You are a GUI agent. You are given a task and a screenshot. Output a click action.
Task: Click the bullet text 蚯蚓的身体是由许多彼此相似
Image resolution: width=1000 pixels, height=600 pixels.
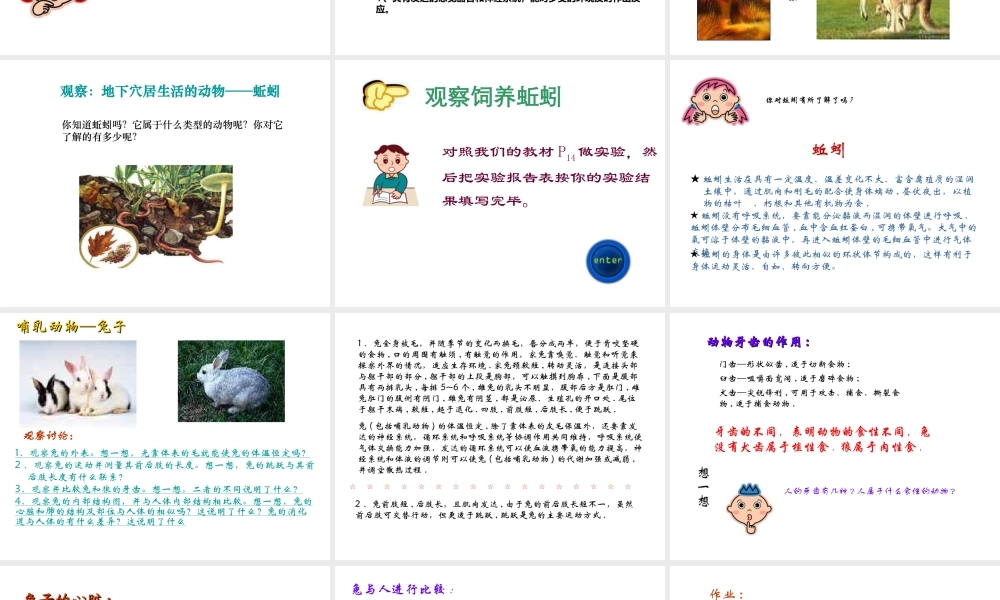(x=831, y=260)
